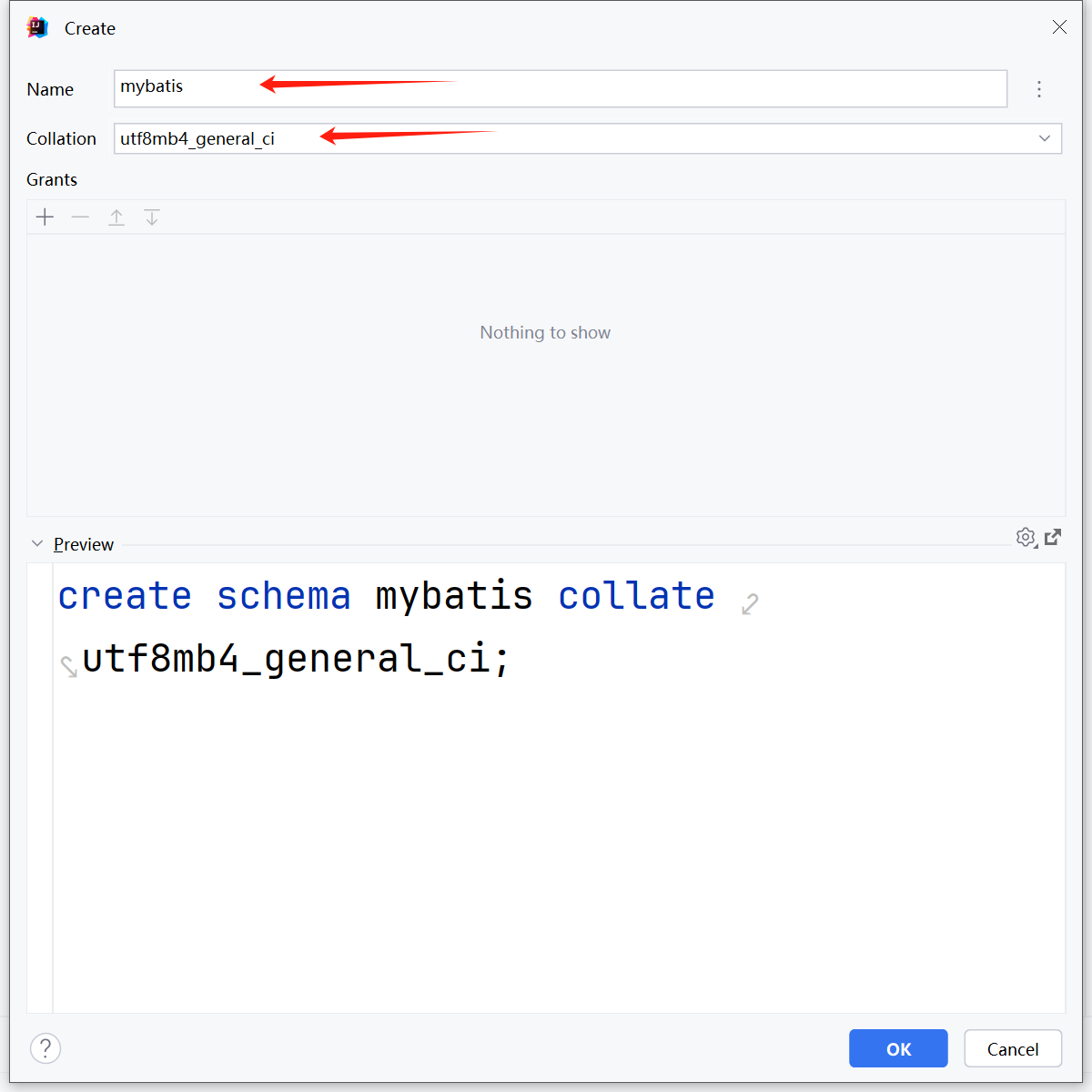Move grant down with arrow icon
Screen dimensions: 1092x1092
(152, 217)
